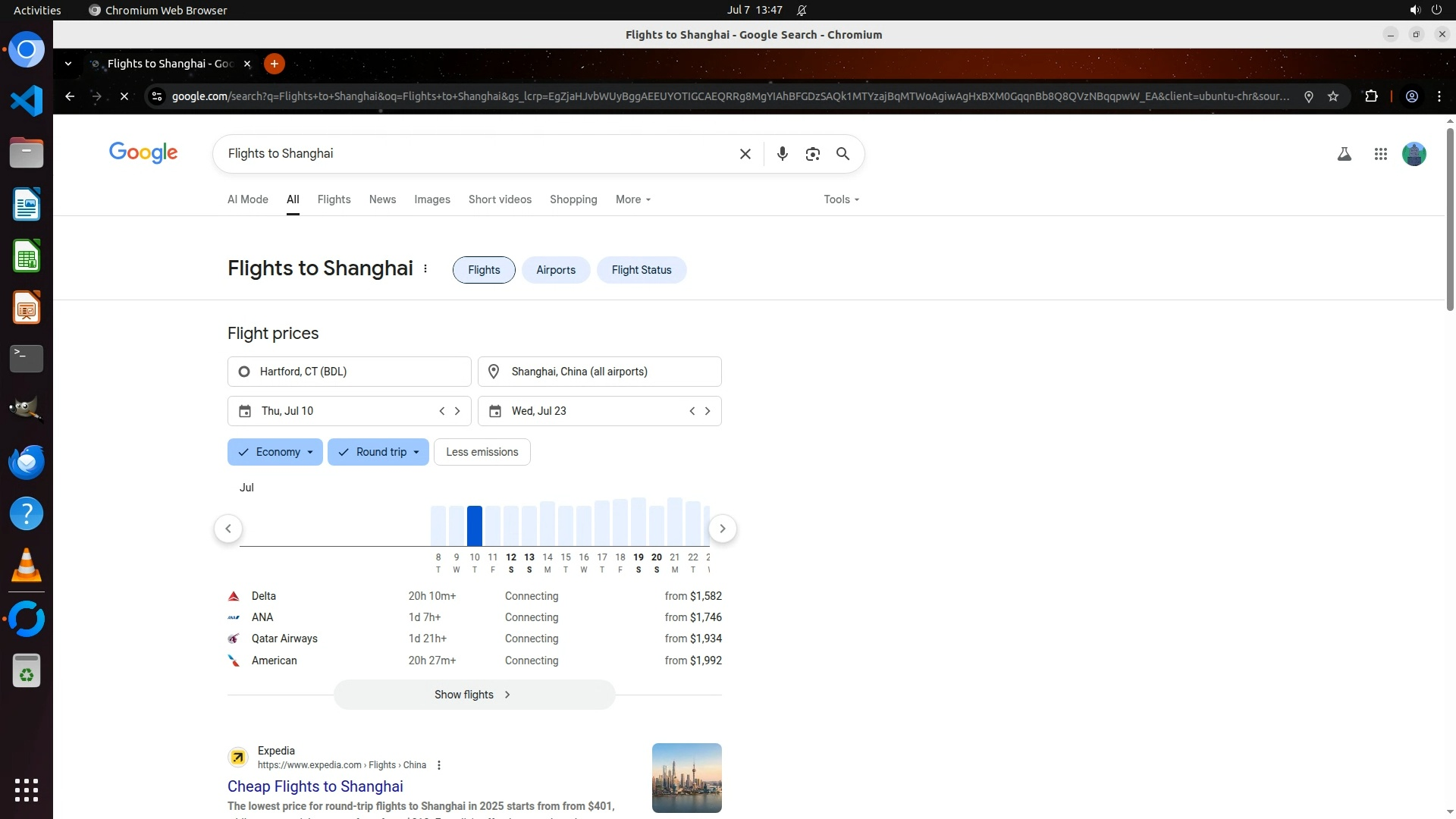Clear the search box with X icon
Viewport: 1456px width, 819px height.
(745, 154)
